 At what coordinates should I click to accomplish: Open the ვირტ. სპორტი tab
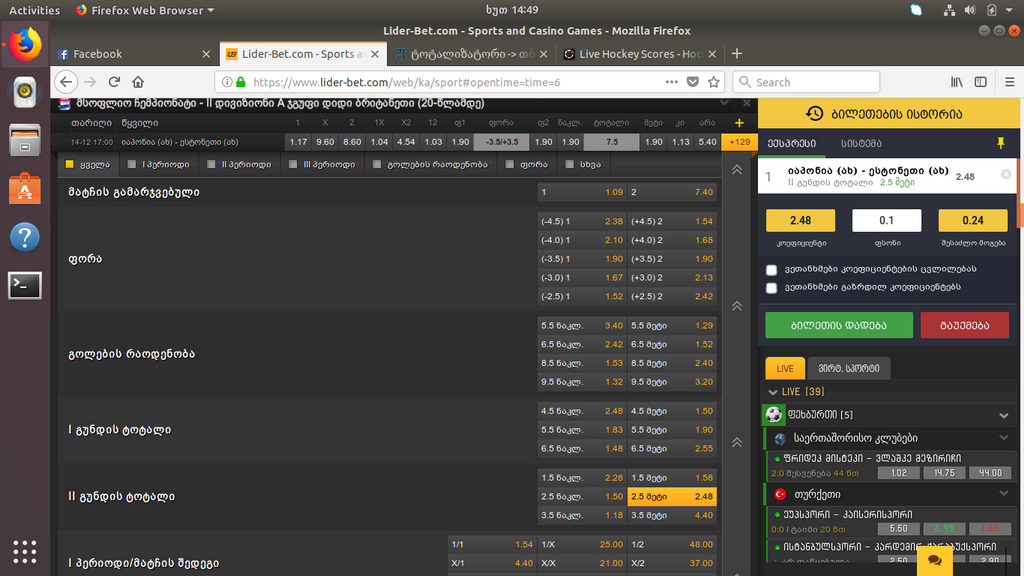coord(848,368)
